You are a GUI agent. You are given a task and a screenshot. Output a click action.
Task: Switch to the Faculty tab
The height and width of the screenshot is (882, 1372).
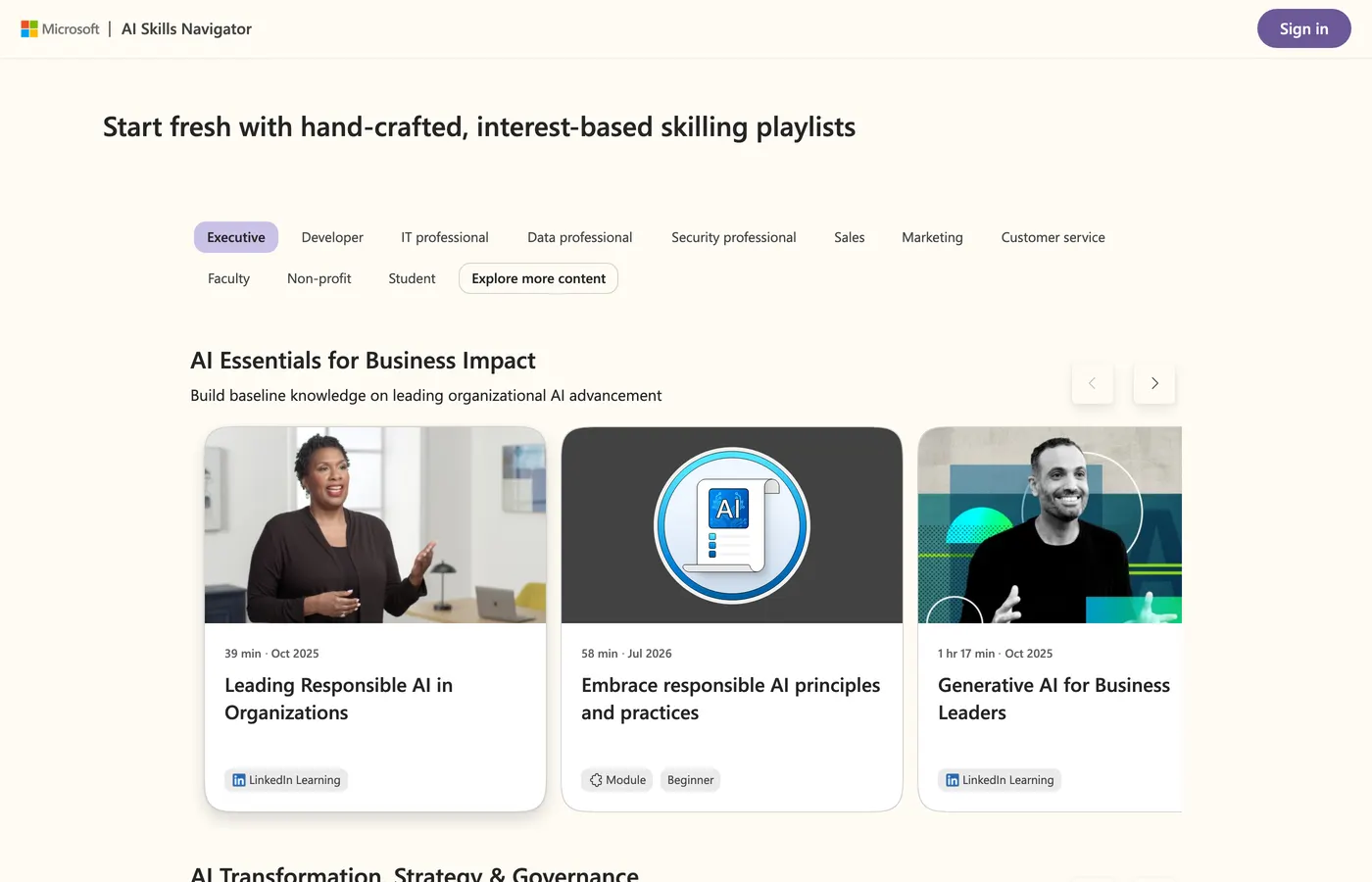click(228, 278)
